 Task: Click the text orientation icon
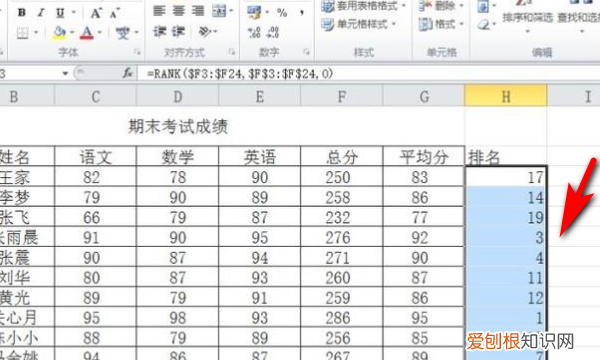coord(204,31)
